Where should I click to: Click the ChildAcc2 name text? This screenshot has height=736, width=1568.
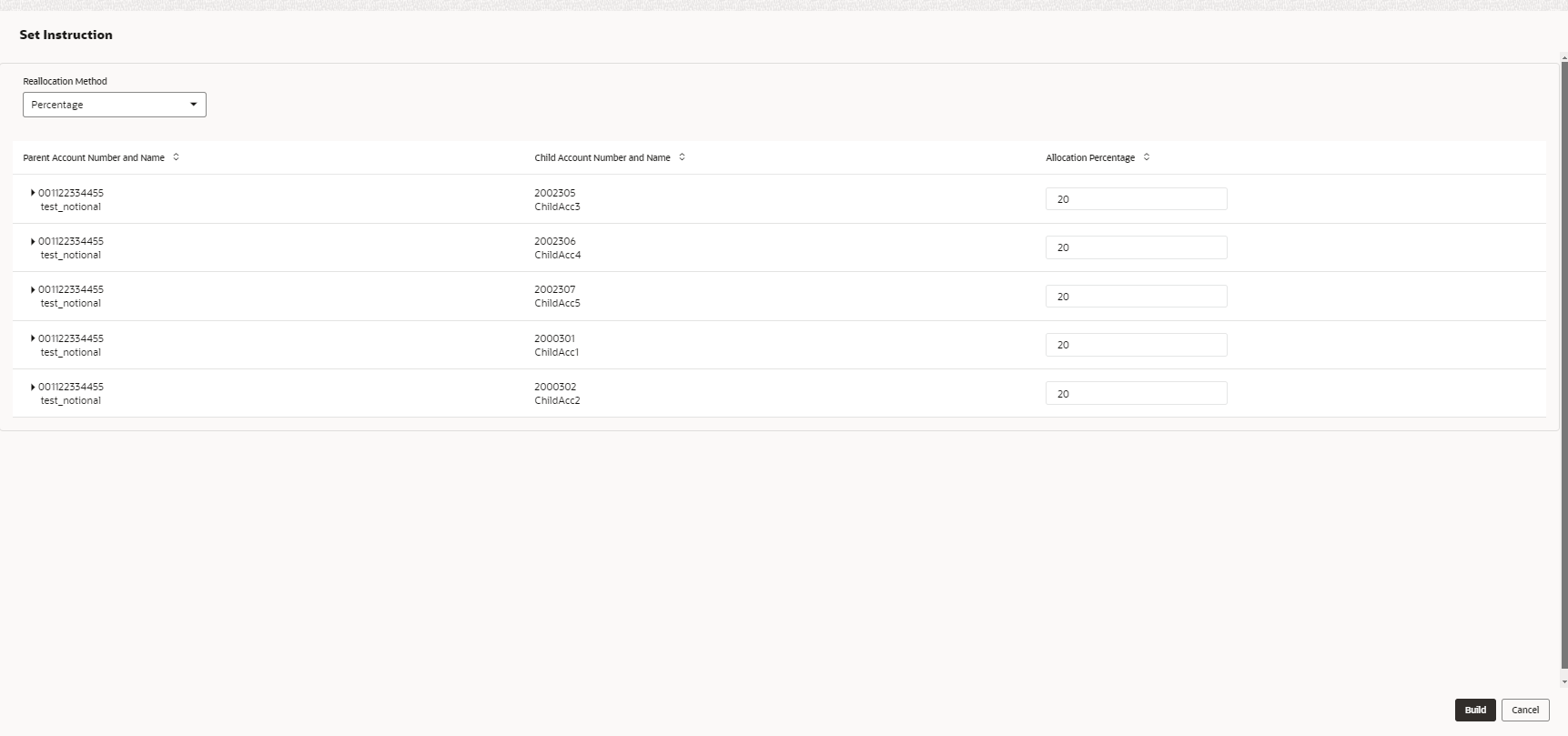click(x=557, y=400)
